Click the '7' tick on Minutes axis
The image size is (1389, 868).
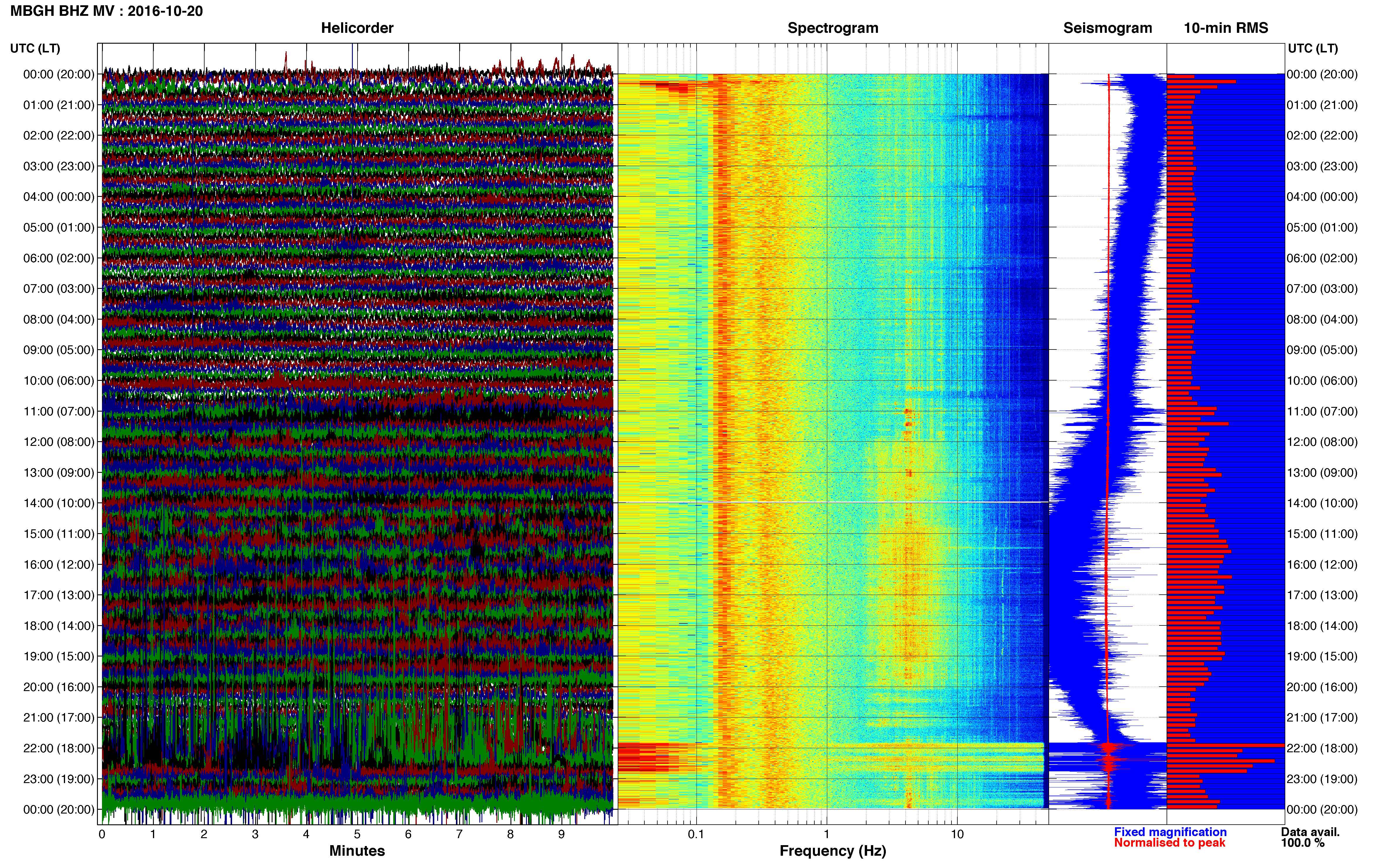[x=459, y=835]
